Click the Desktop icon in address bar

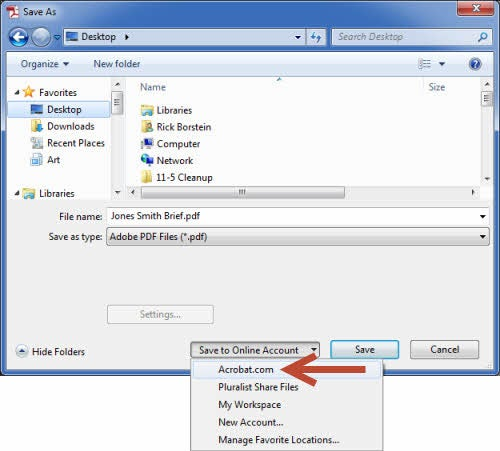72,37
